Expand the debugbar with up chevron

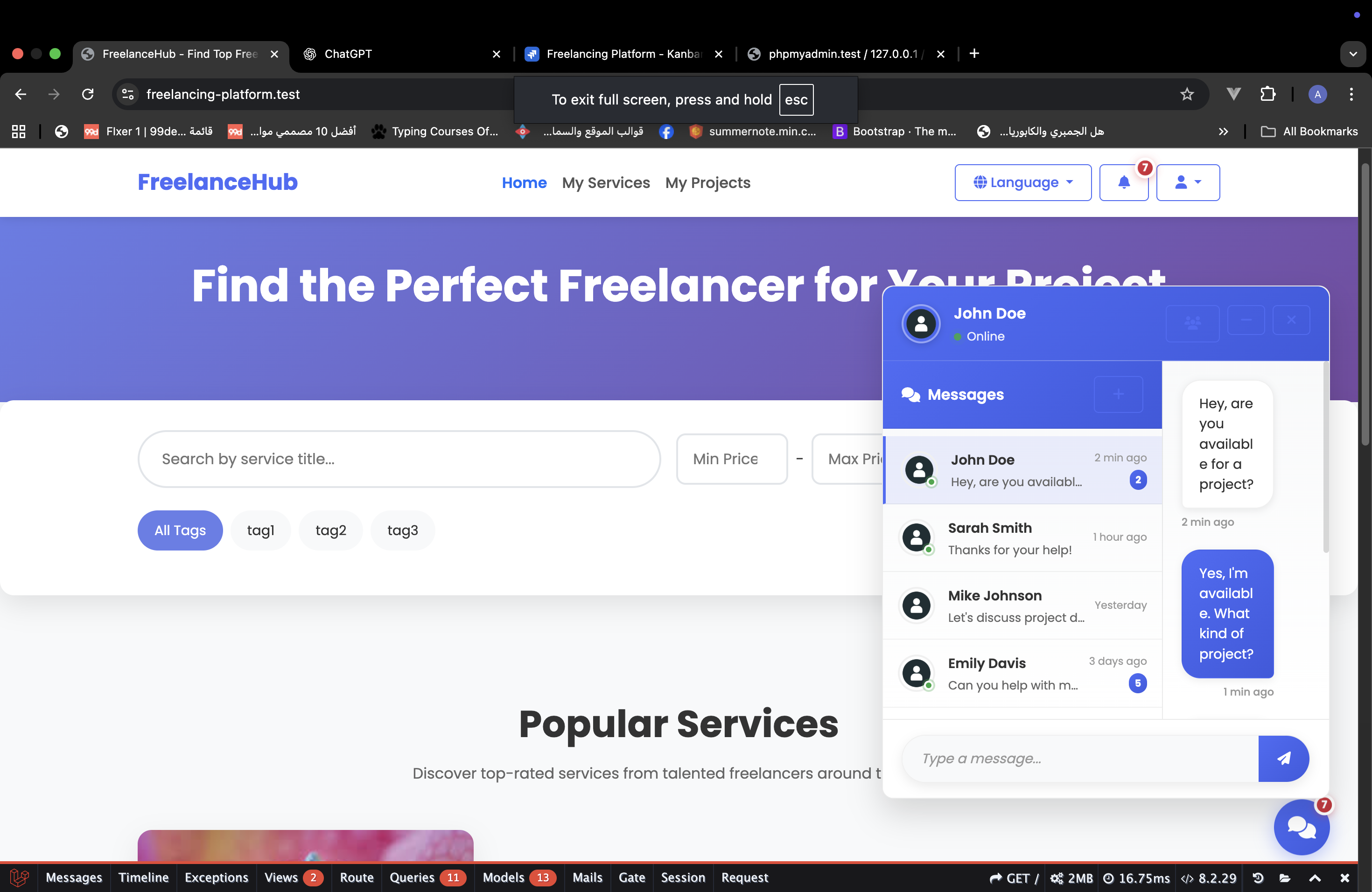pos(1314,878)
